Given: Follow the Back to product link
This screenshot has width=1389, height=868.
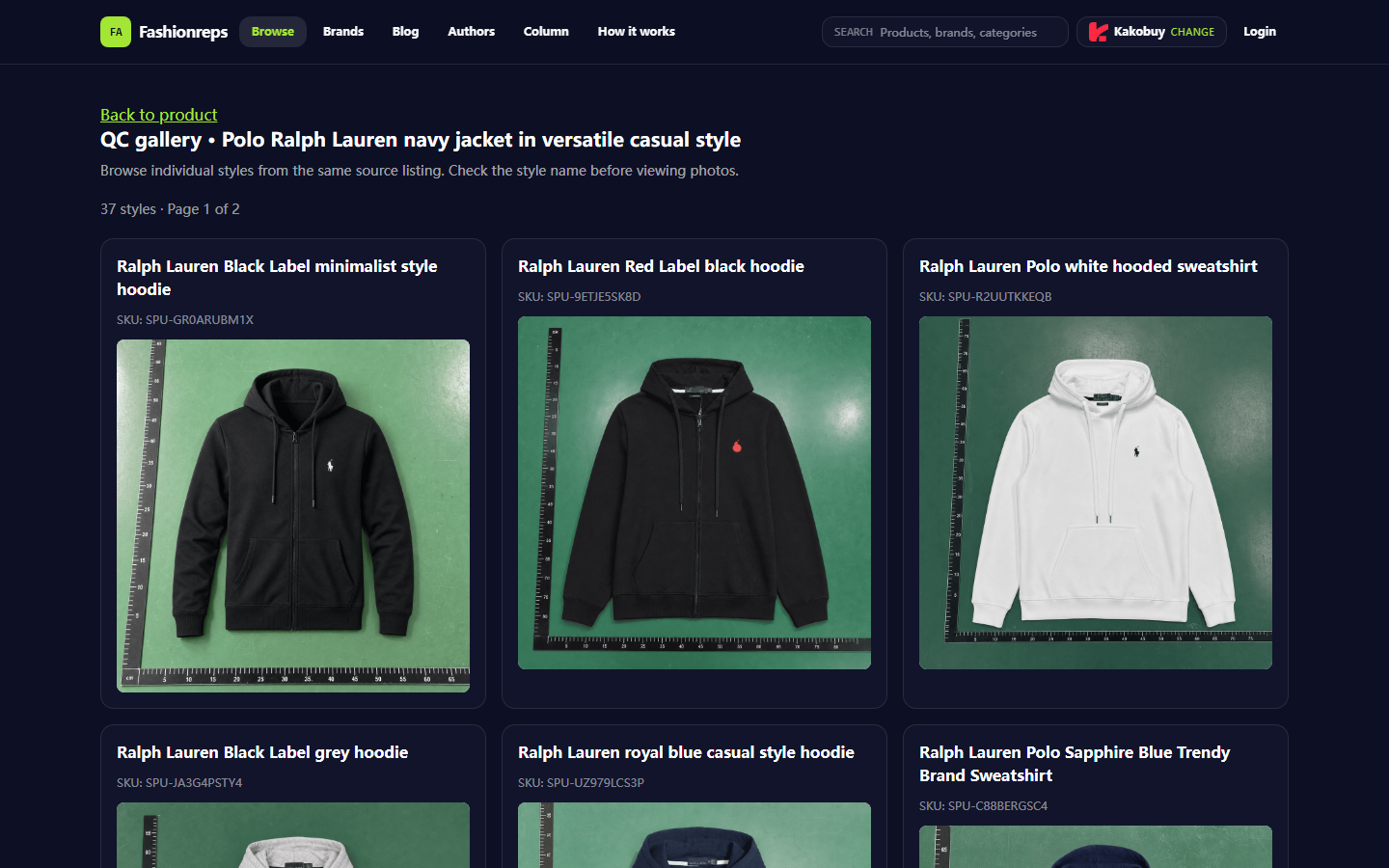Looking at the screenshot, I should (159, 115).
